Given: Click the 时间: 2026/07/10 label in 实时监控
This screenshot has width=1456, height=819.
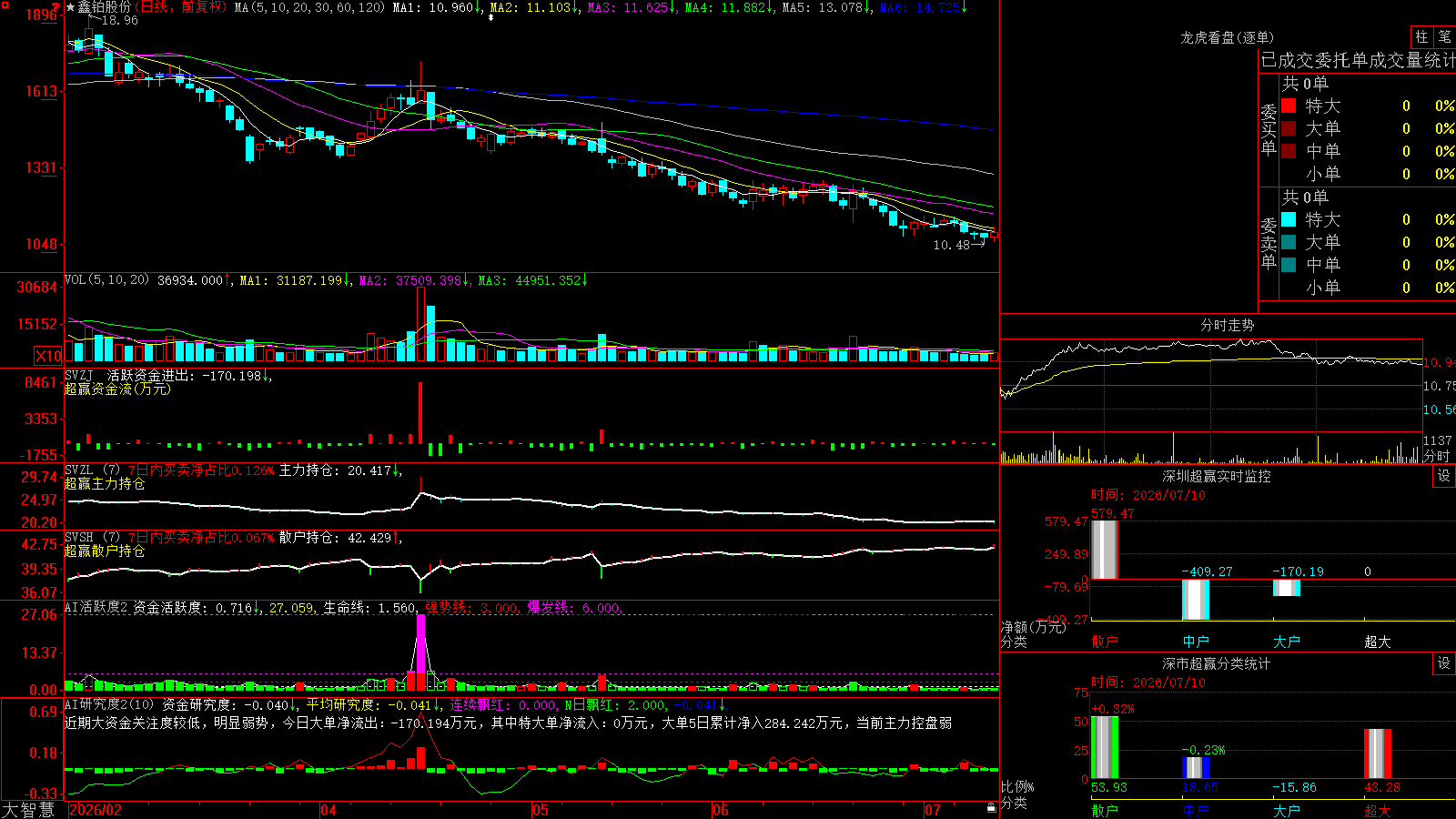Looking at the screenshot, I should click(1148, 495).
